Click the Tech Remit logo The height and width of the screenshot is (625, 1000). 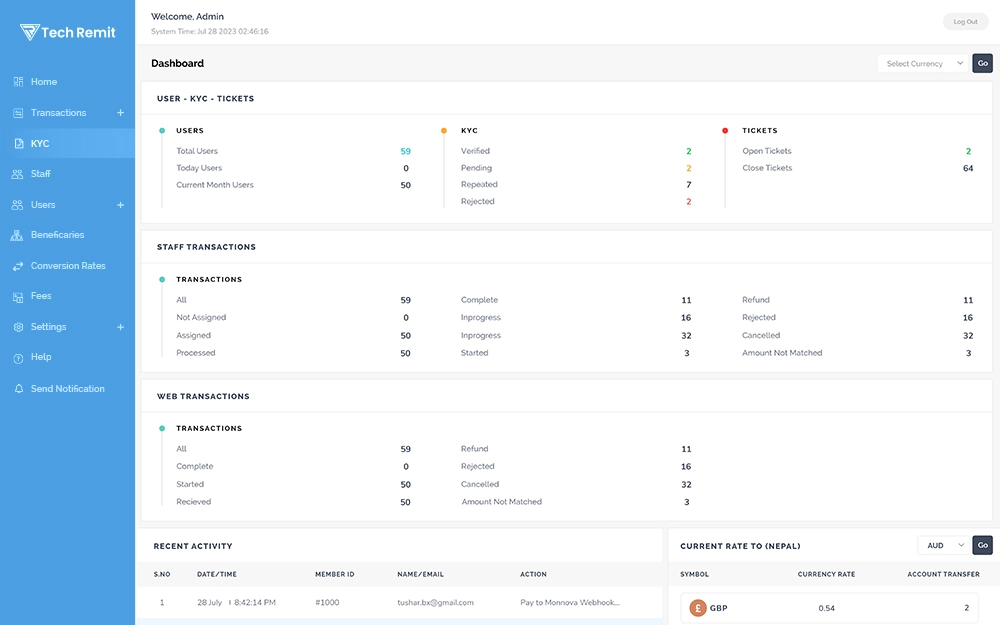pos(67,31)
